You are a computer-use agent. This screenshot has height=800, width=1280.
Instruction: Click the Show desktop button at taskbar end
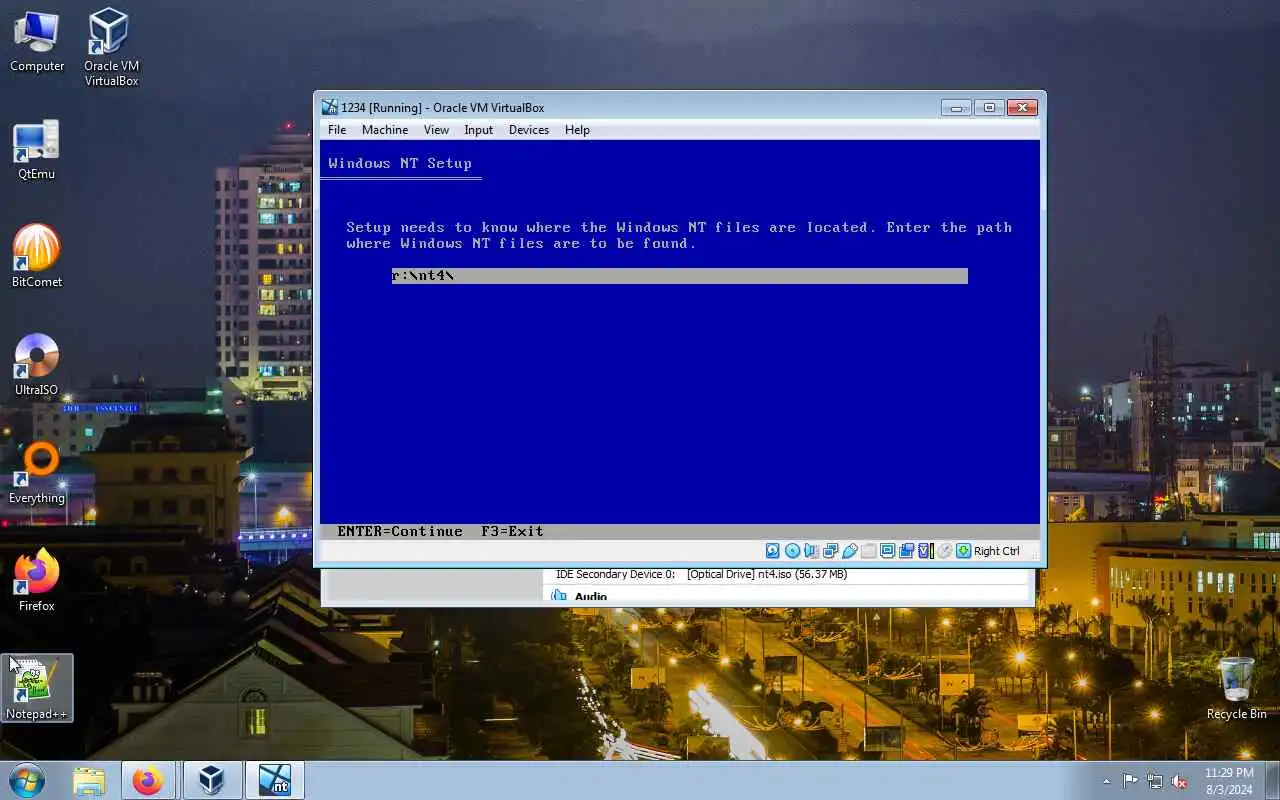click(1272, 781)
